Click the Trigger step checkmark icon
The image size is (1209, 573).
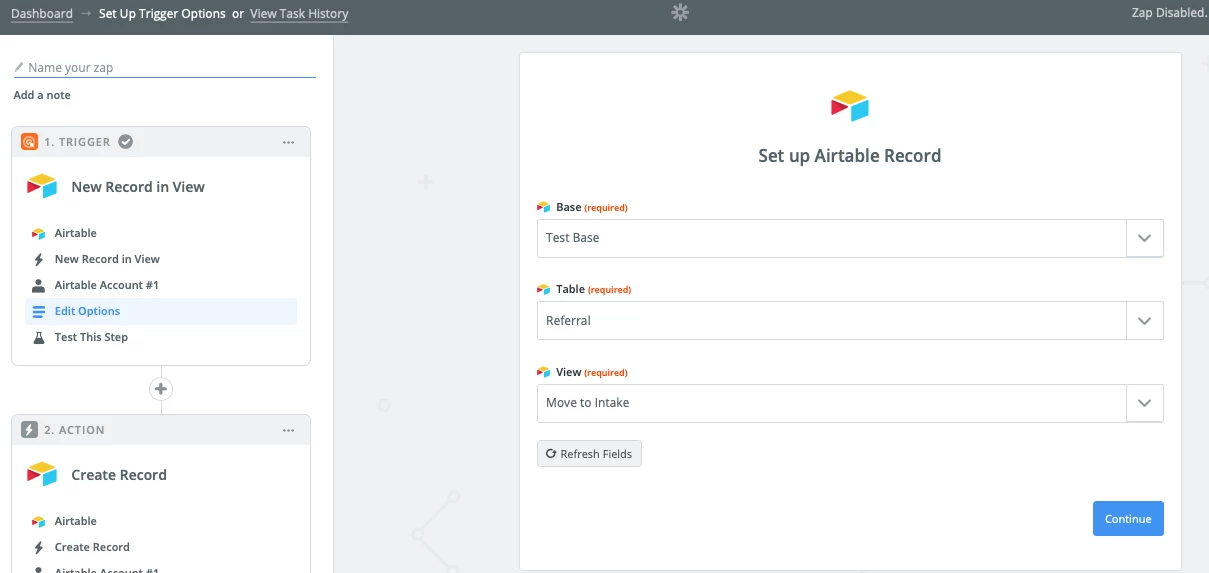point(125,142)
